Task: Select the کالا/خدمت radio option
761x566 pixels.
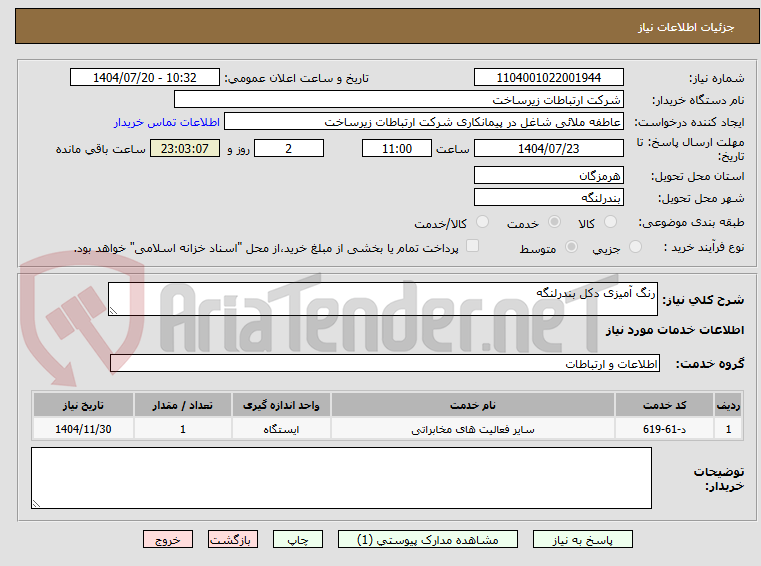Action: pos(482,222)
